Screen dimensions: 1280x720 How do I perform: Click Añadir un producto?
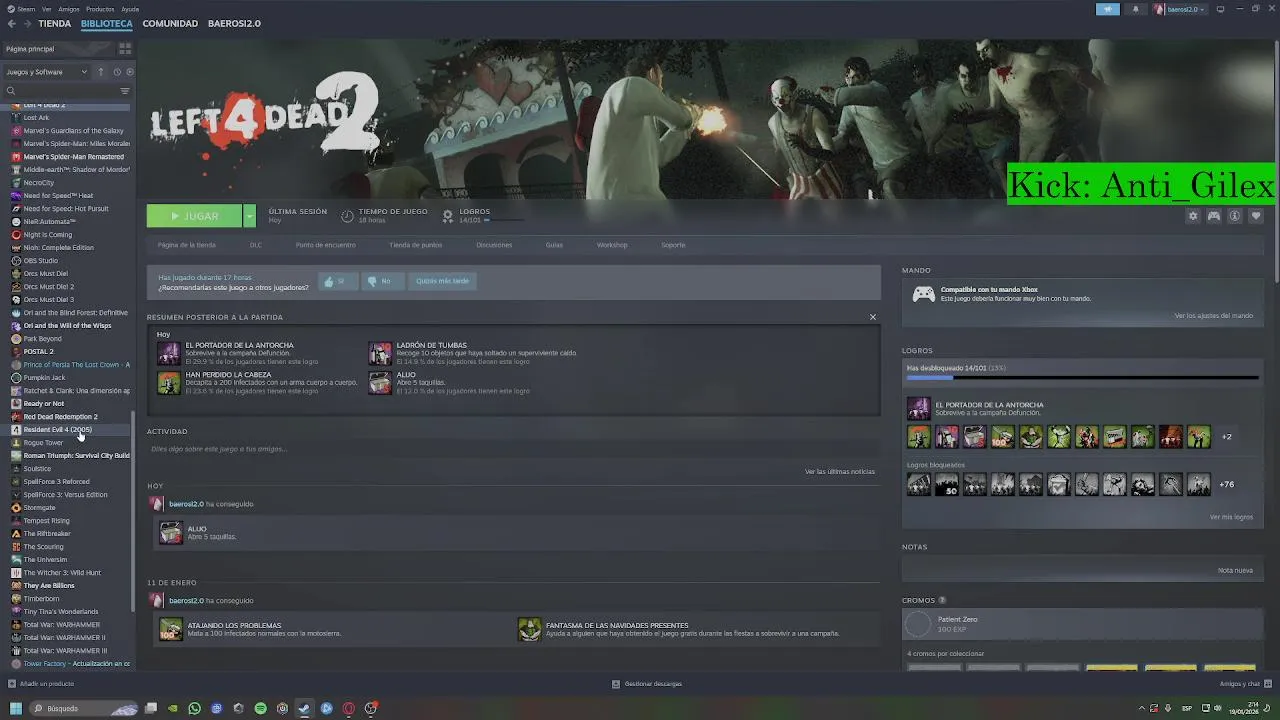click(x=41, y=684)
